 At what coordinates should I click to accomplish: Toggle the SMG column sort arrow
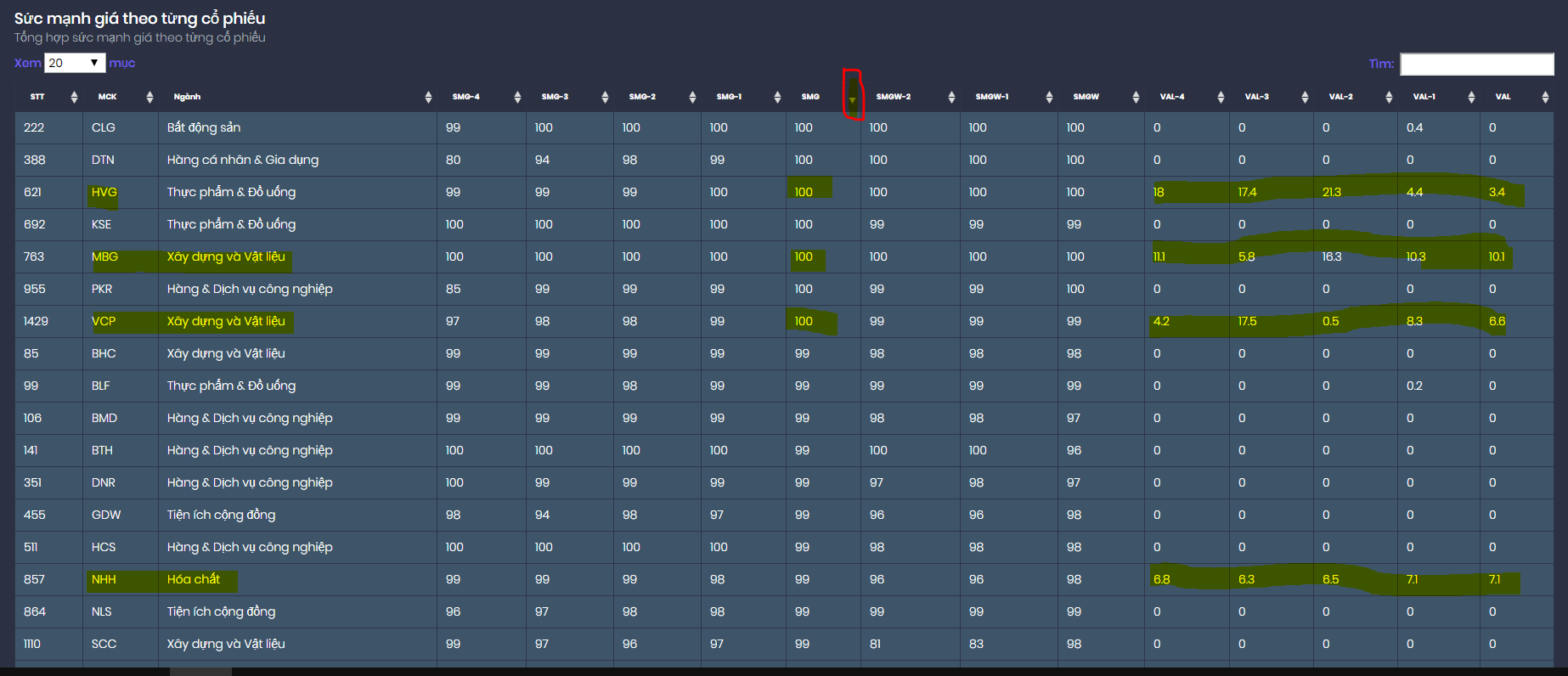pyautogui.click(x=852, y=99)
